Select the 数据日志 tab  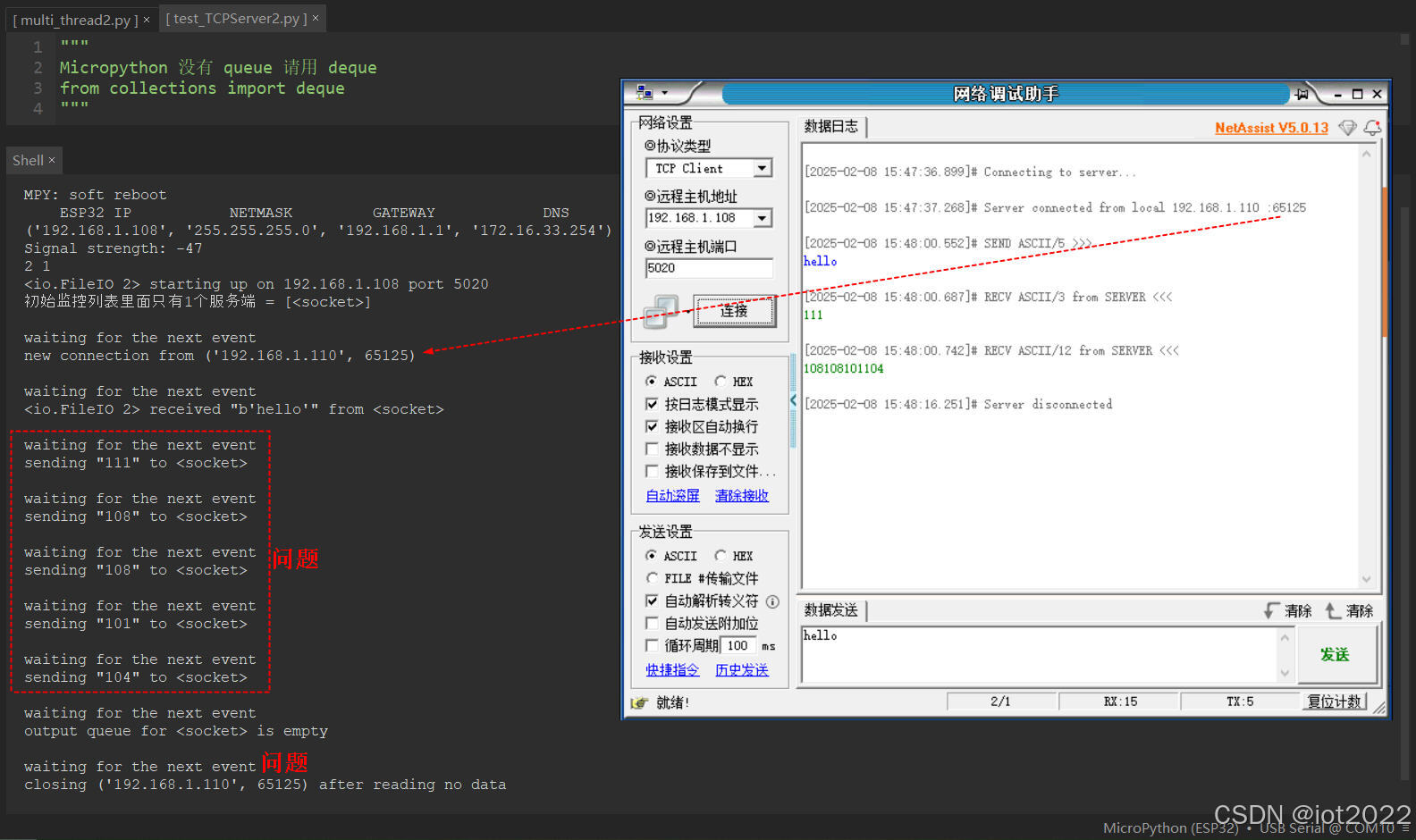(830, 127)
